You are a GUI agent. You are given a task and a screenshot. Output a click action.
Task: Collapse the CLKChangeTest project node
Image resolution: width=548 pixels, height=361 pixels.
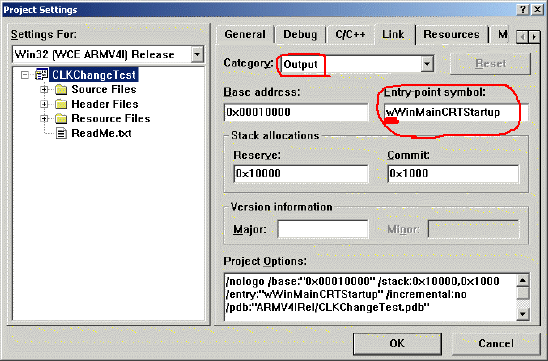pyautogui.click(x=25, y=75)
